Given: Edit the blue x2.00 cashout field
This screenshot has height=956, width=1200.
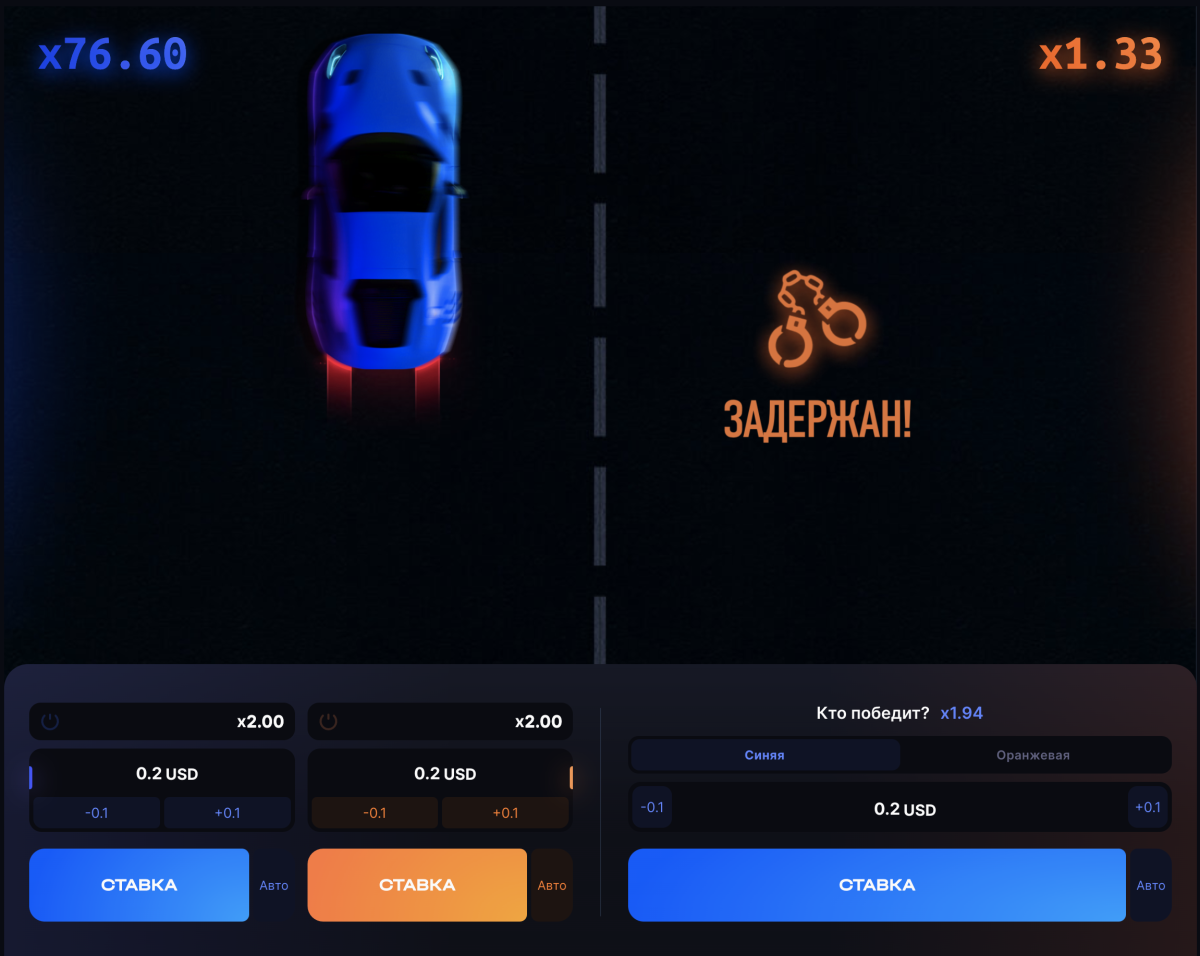Looking at the screenshot, I should pos(162,721).
